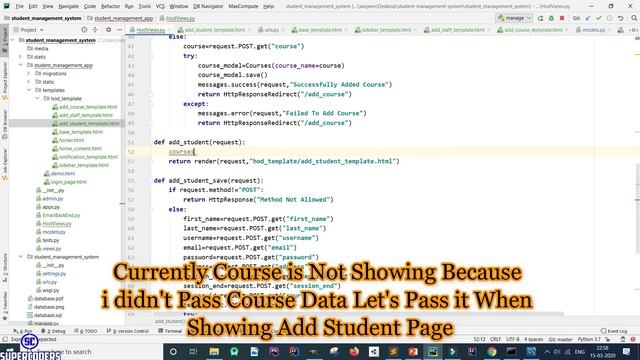640x360 pixels.
Task: Launch Firefox from the taskbar
Action: 354,351
